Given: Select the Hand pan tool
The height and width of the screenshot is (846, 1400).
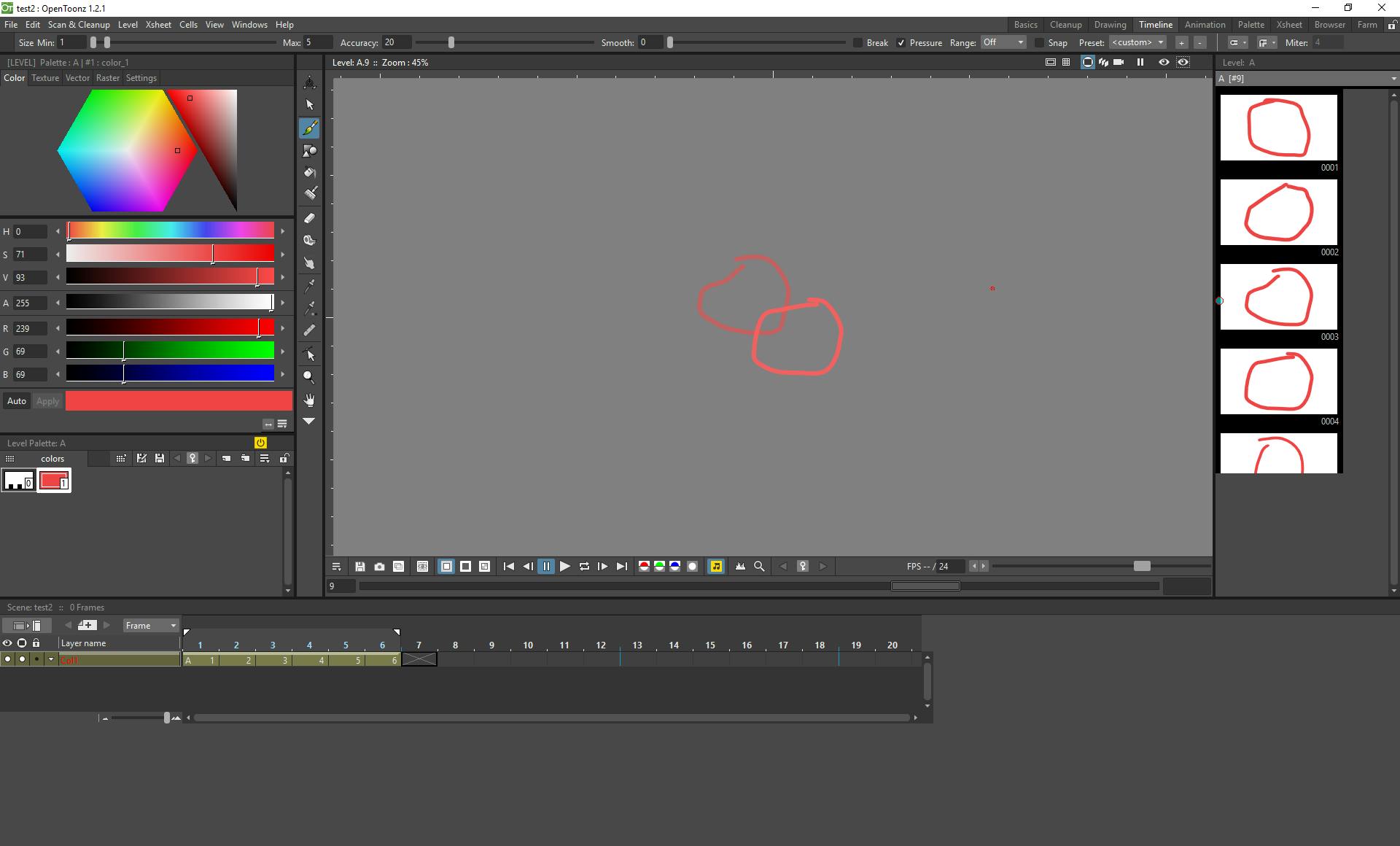Looking at the screenshot, I should pyautogui.click(x=309, y=400).
